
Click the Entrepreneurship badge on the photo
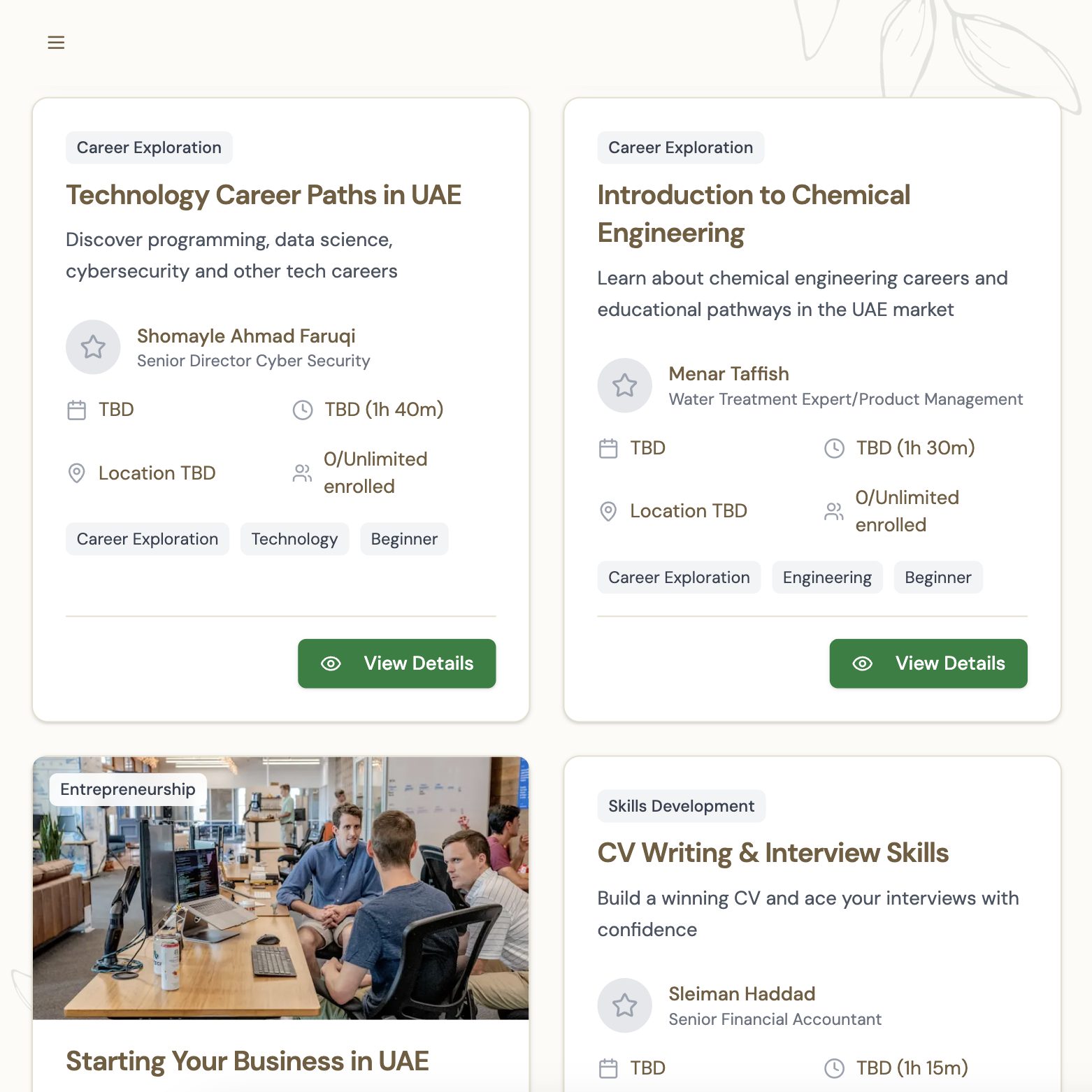point(127,789)
